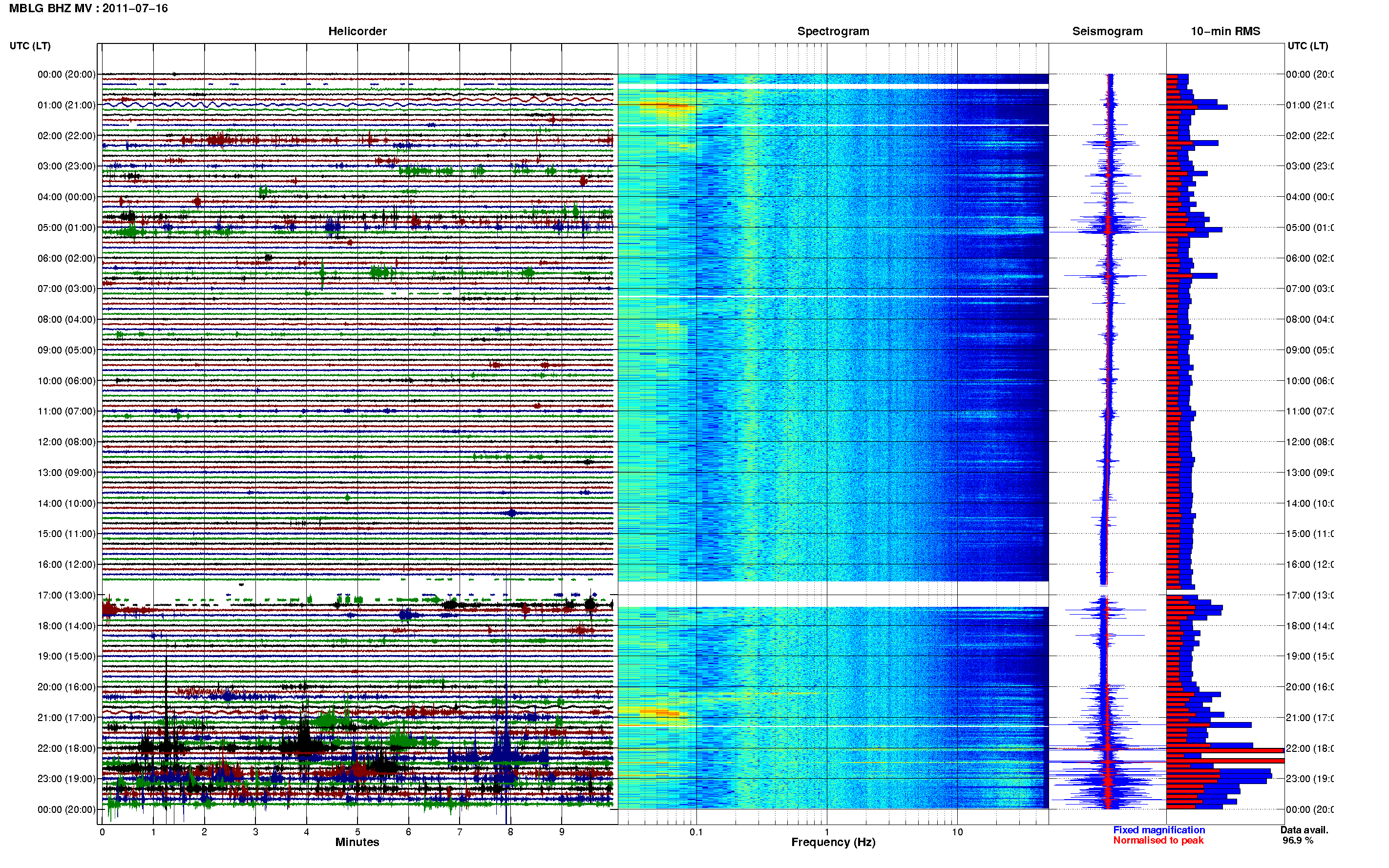Click minute tick label '4' on Helicorder axis
Screen dimensions: 1389x868
click(306, 832)
